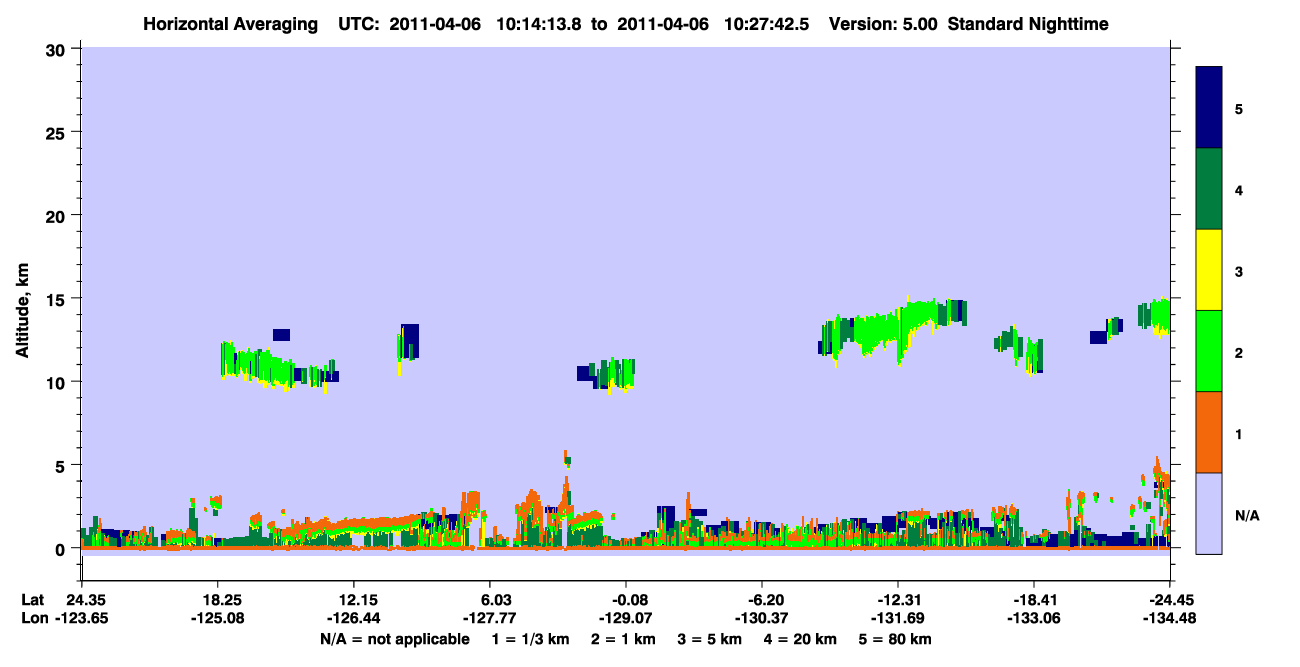Click the latitude value -24.45

pos(1169,600)
